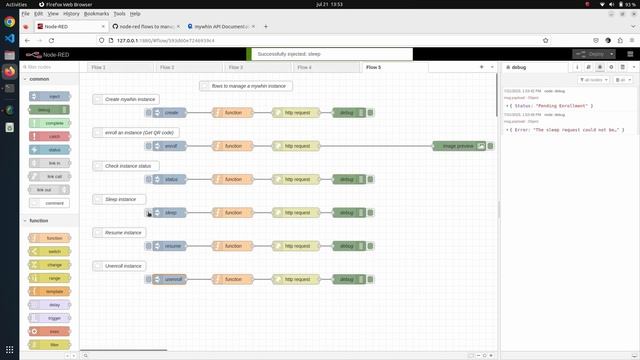
Task: Open the context data sidebar icon
Action: 622,67
